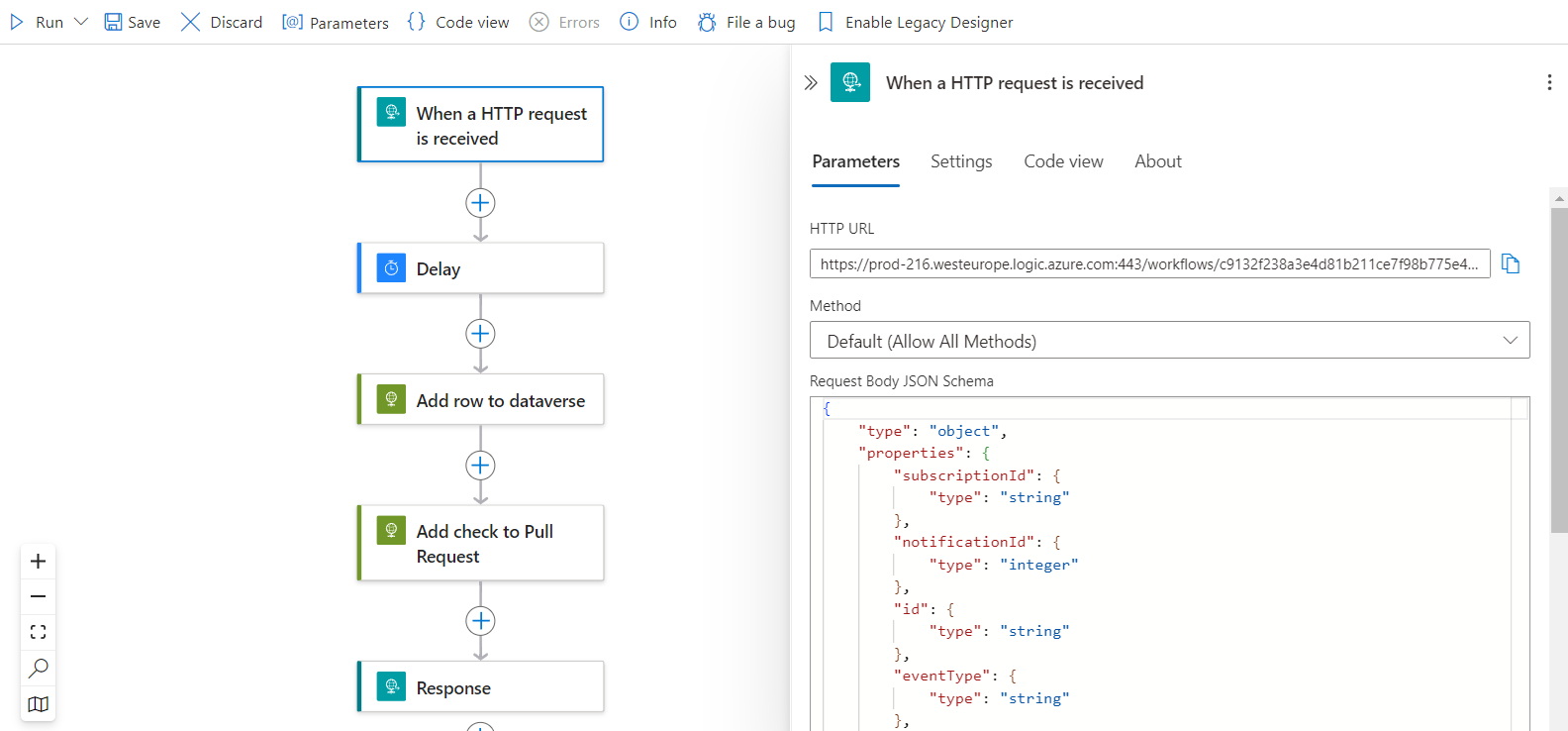Add a step between HTTP trigger and Delay
This screenshot has height=731, width=1568.
point(480,203)
